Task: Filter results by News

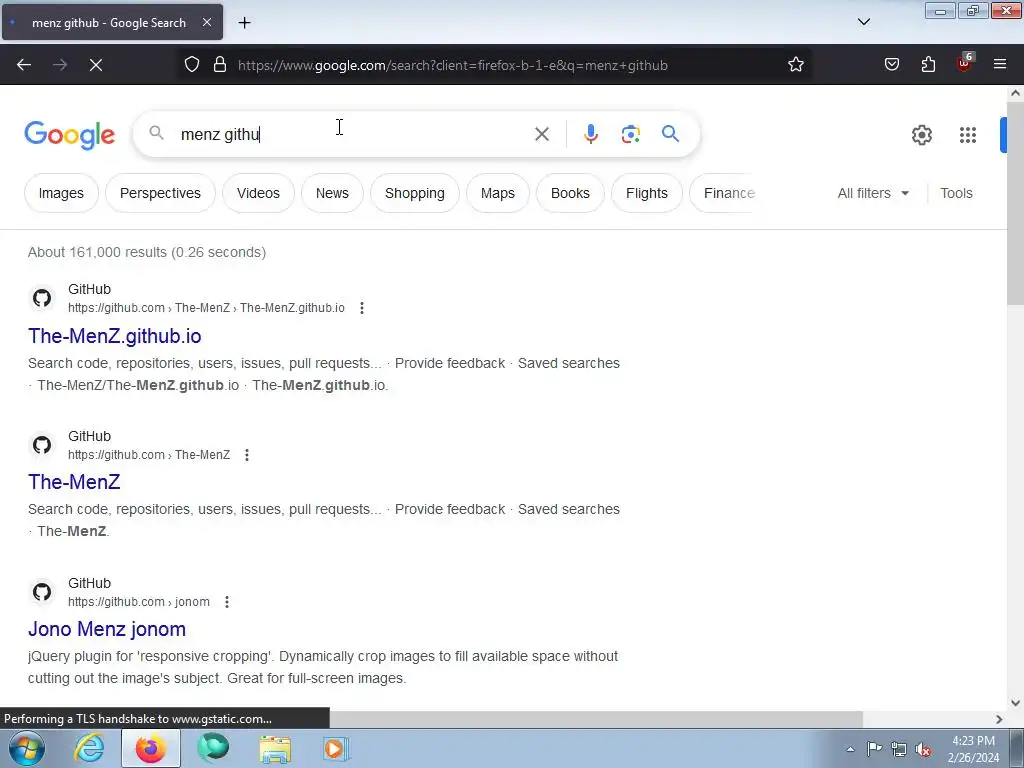Action: click(332, 193)
